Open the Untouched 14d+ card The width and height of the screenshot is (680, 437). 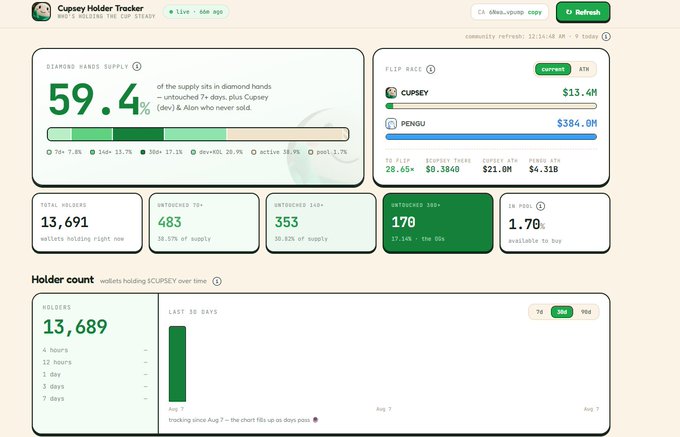pyautogui.click(x=321, y=222)
